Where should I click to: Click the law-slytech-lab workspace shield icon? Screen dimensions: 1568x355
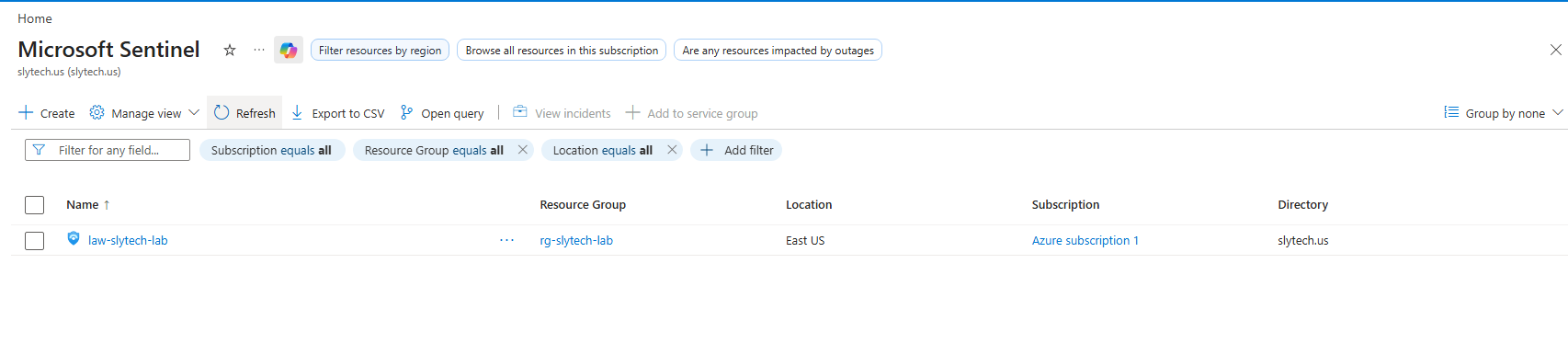pyautogui.click(x=74, y=239)
